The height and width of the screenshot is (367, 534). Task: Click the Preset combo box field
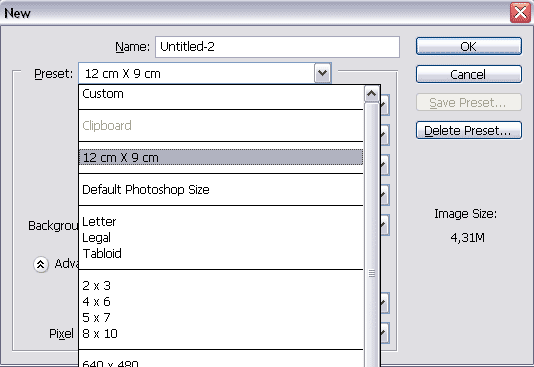pos(205,73)
